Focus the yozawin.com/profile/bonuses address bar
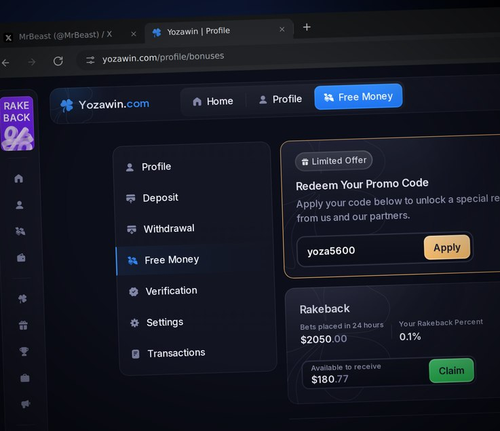This screenshot has width=500, height=431. 163,57
